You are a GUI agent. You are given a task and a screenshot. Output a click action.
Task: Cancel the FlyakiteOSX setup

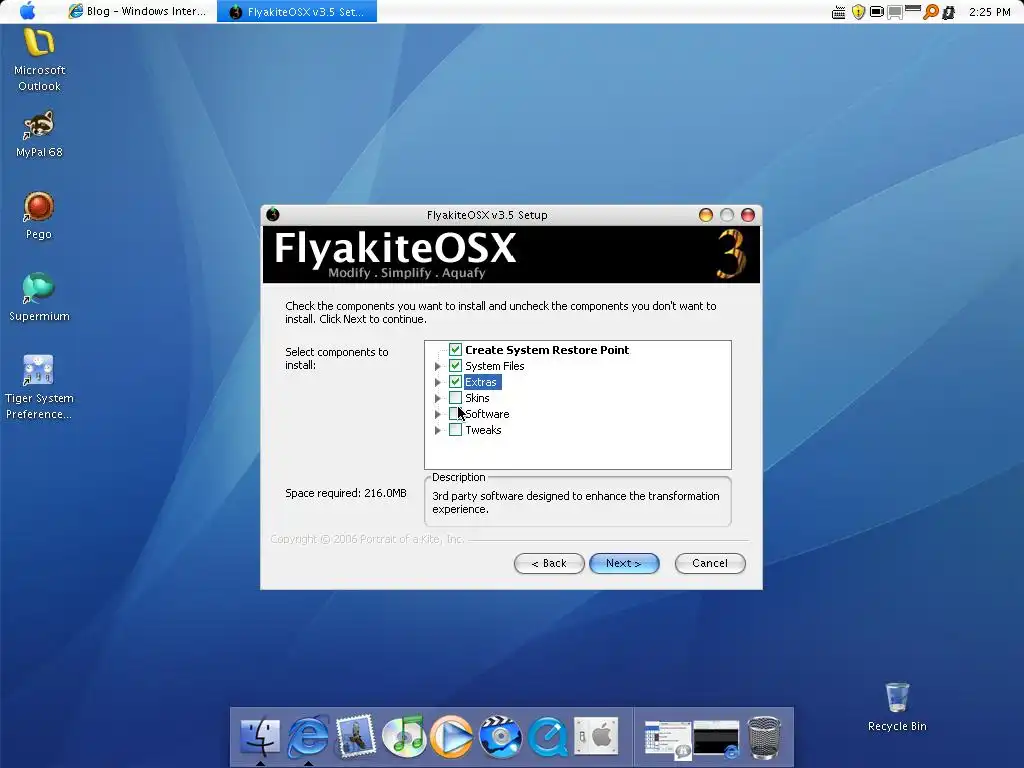[x=710, y=563]
